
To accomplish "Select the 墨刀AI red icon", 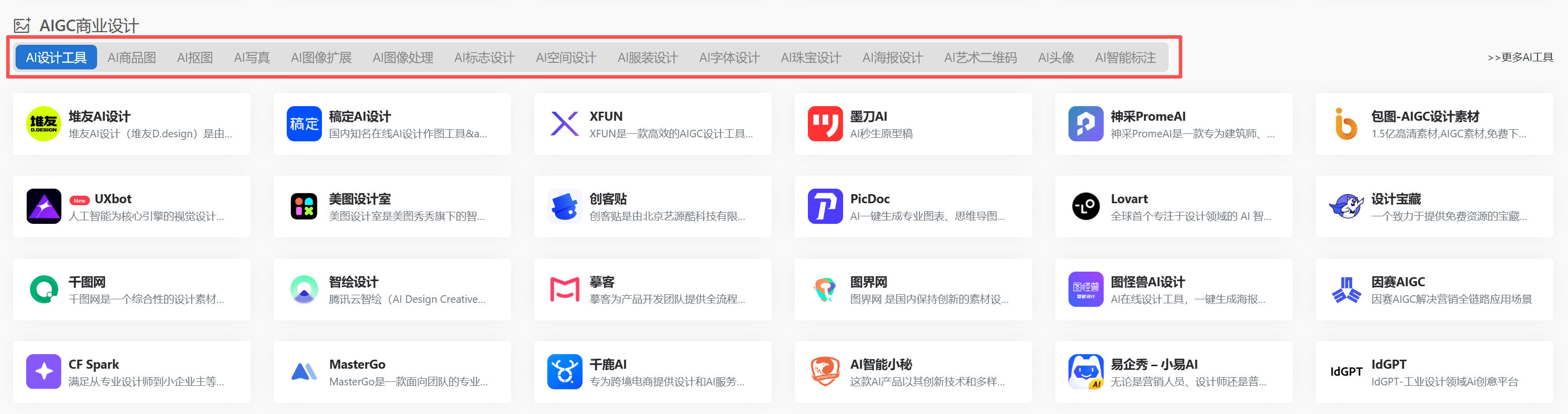I will click(825, 124).
